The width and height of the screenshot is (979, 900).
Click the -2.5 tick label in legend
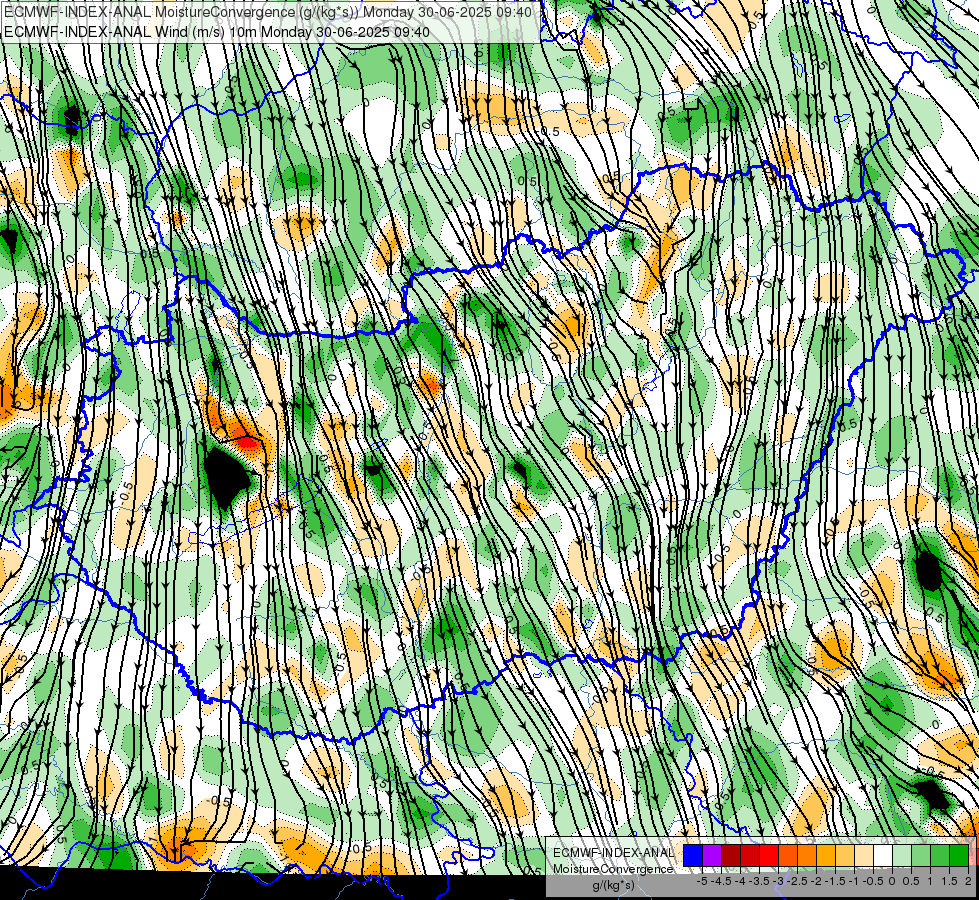(x=797, y=881)
